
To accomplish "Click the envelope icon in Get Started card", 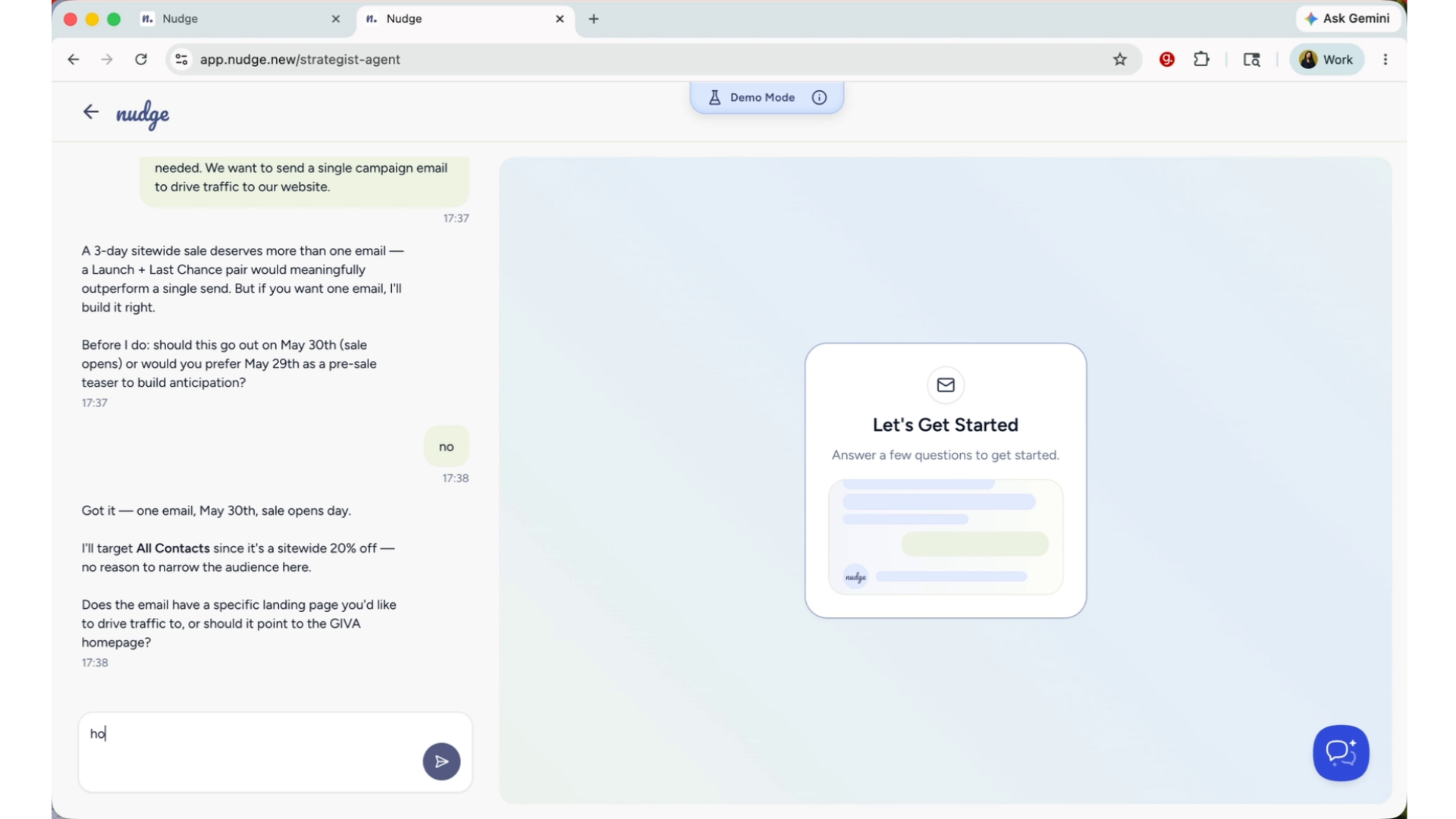I will point(946,385).
